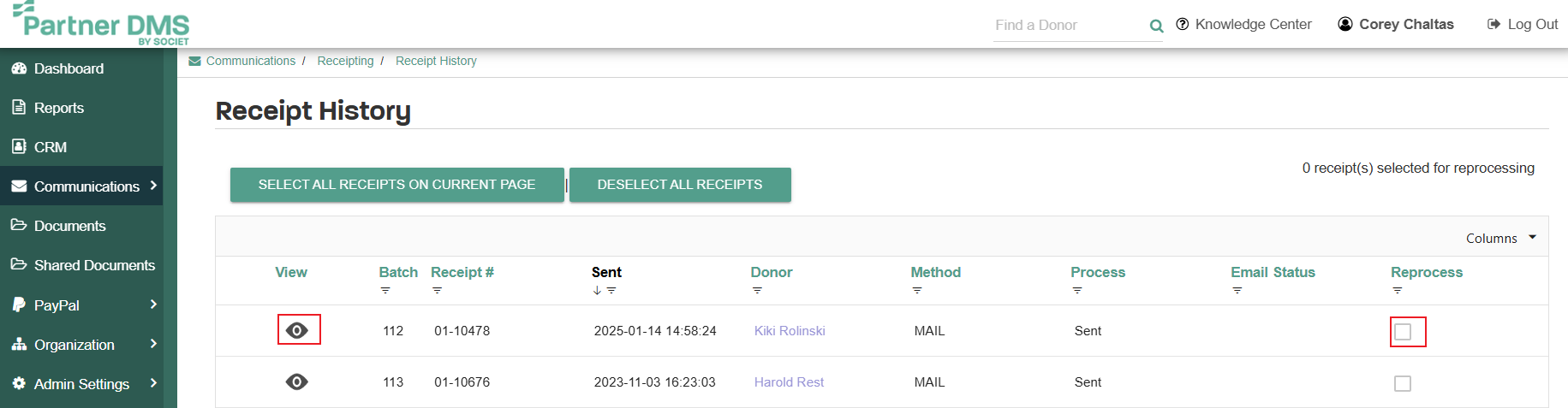Expand the Admin Settings sidebar menu
This screenshot has height=408, width=1568.
pos(81,384)
